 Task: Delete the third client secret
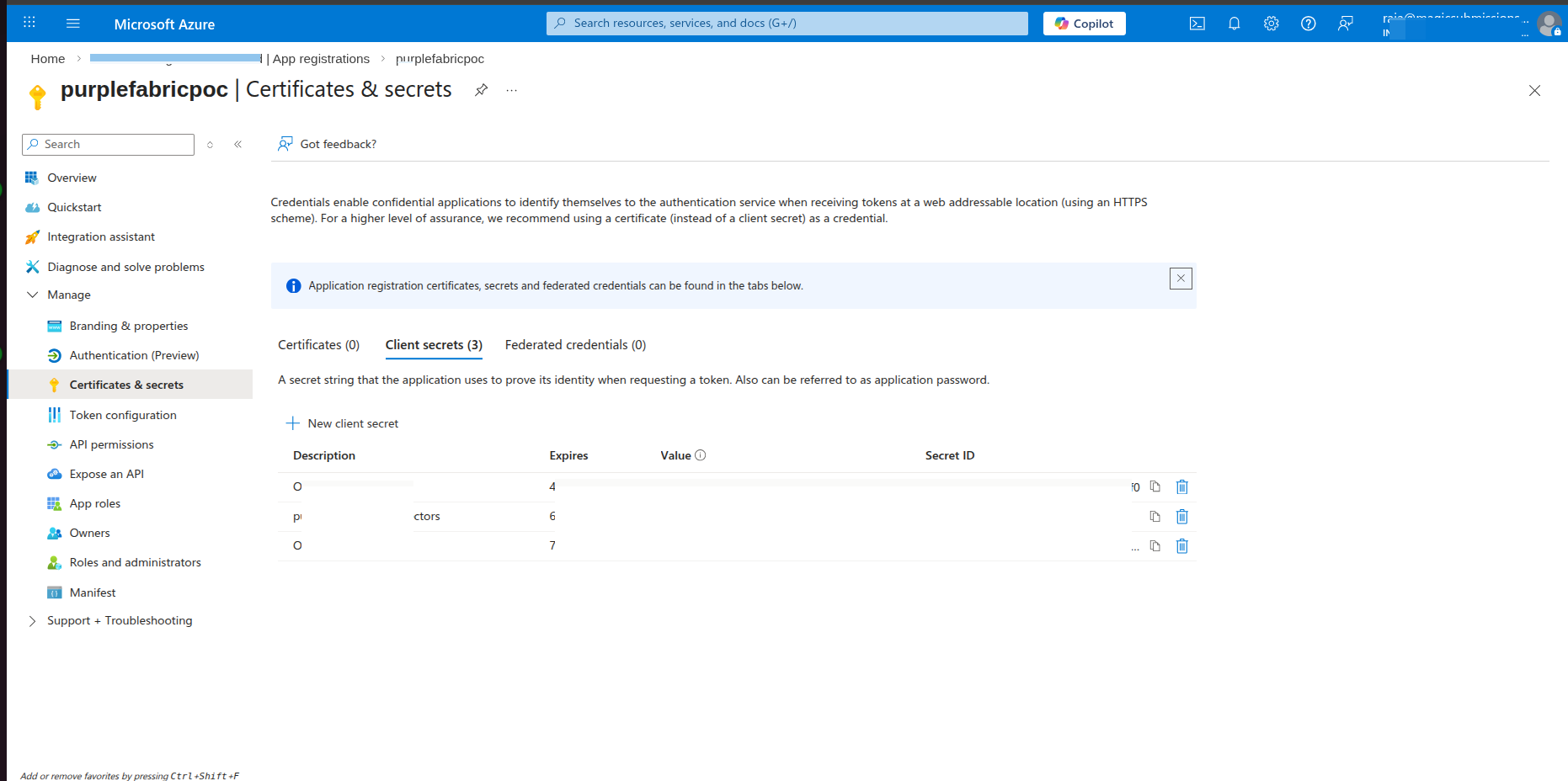(1182, 546)
